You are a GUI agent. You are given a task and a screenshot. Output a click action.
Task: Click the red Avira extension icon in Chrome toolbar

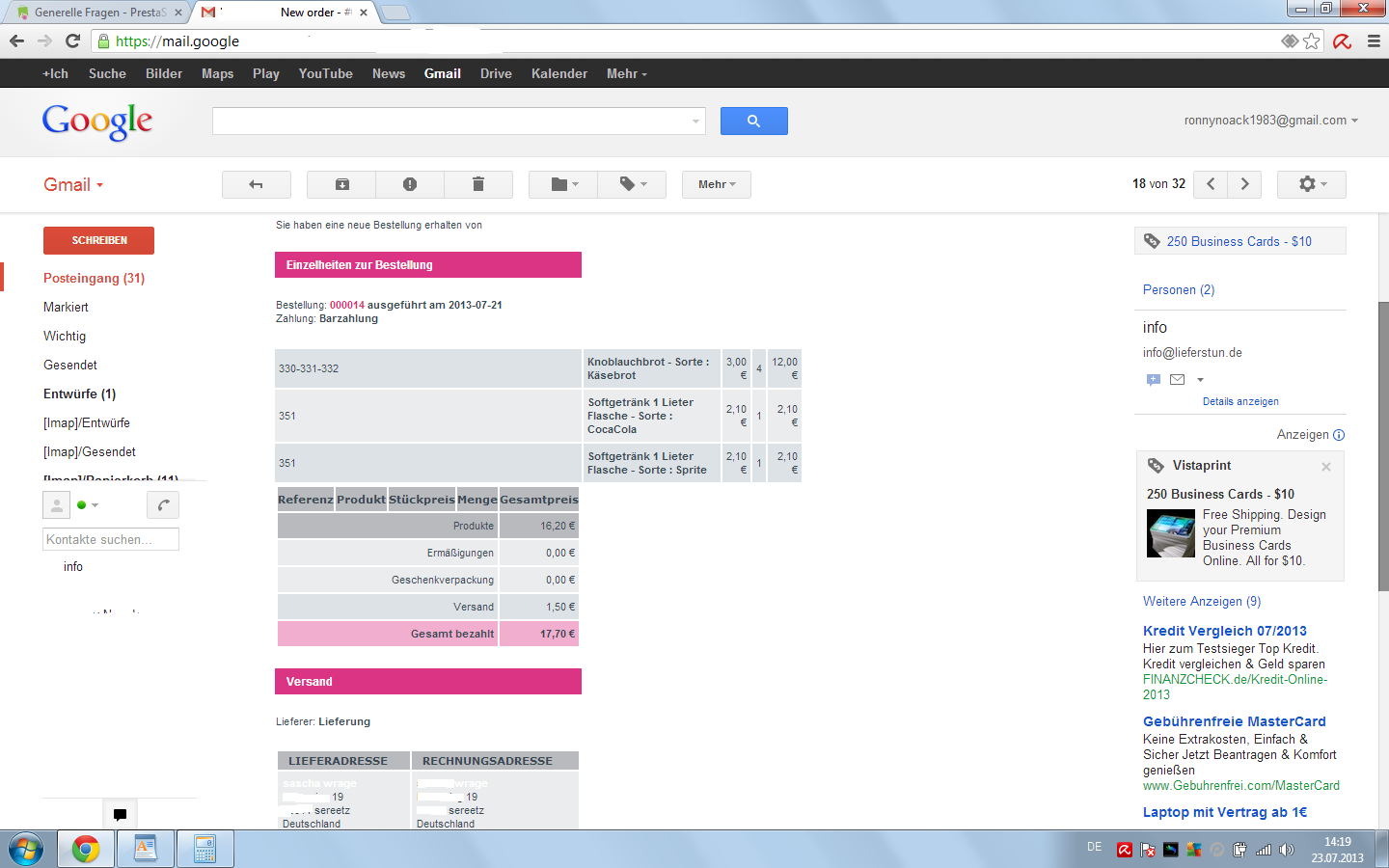pos(1342,41)
